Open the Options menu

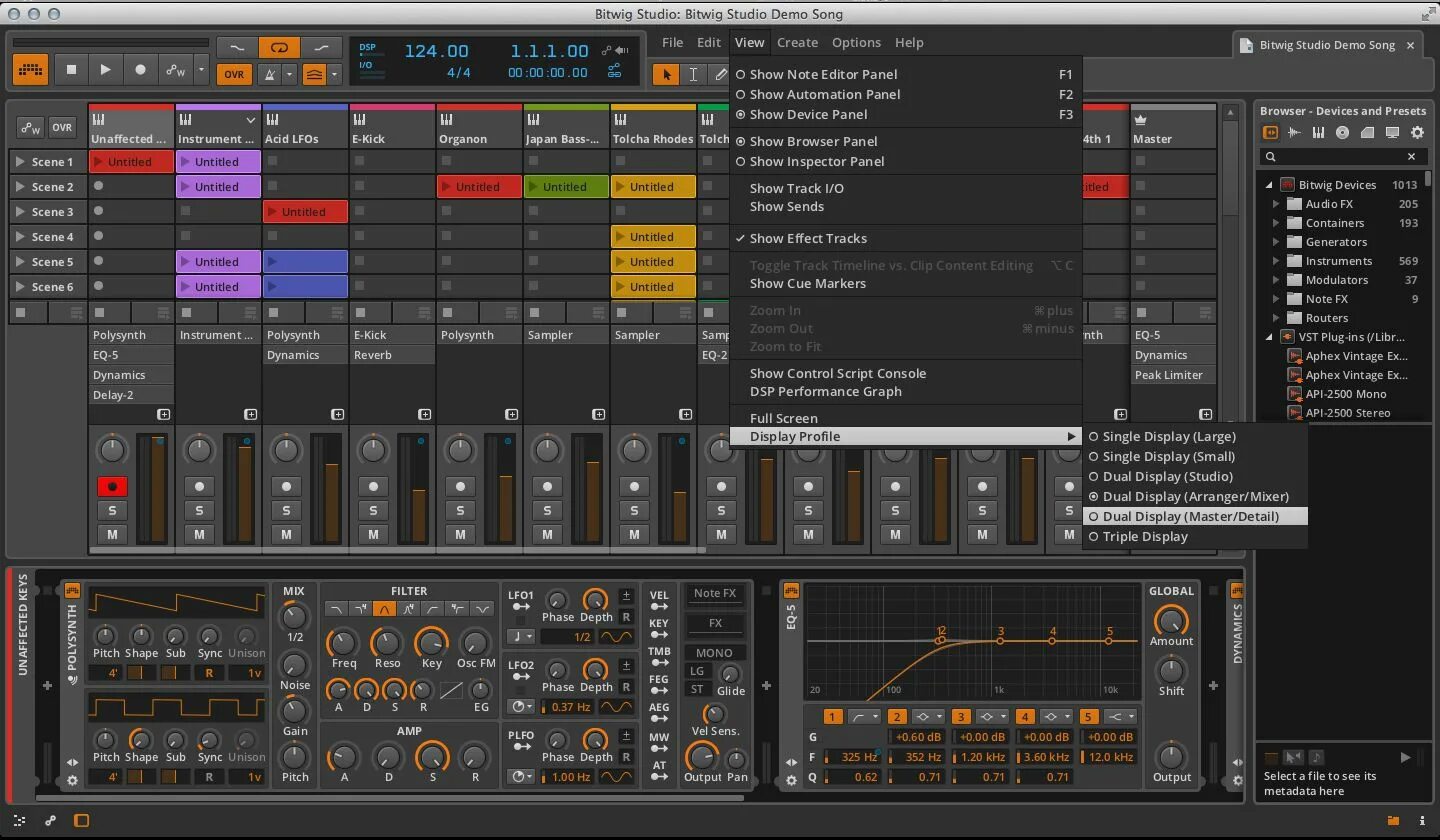pos(856,42)
